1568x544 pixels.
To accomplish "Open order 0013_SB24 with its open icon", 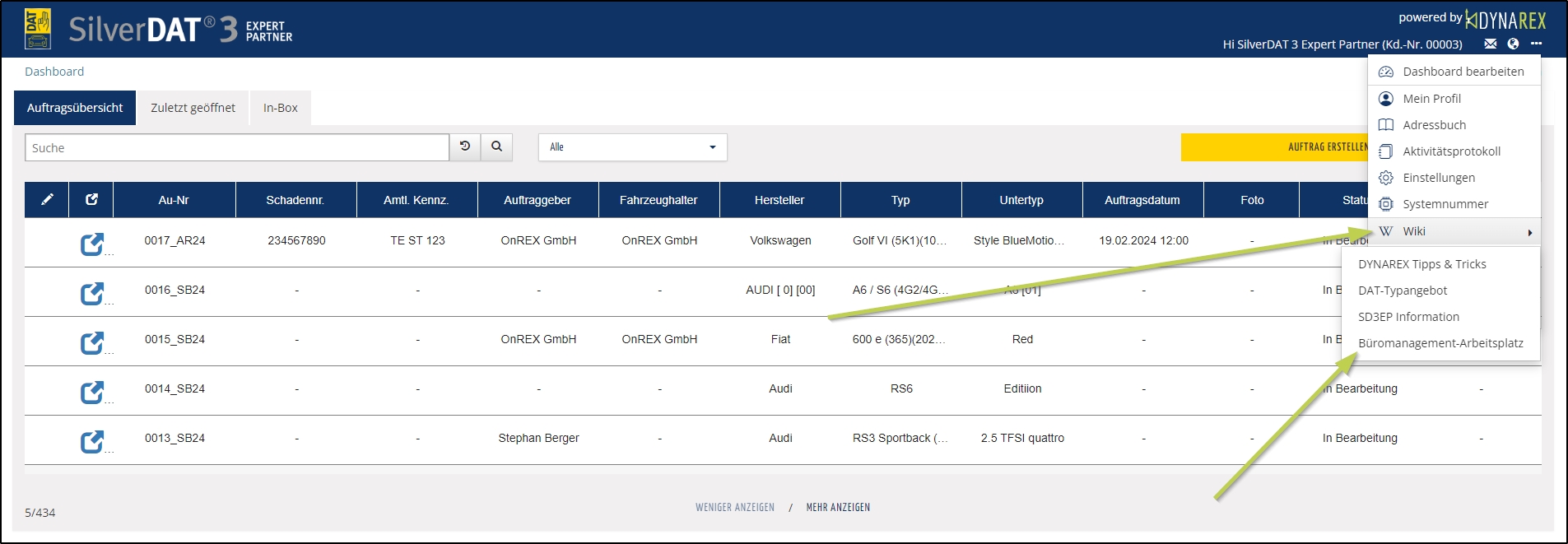I will [x=91, y=441].
